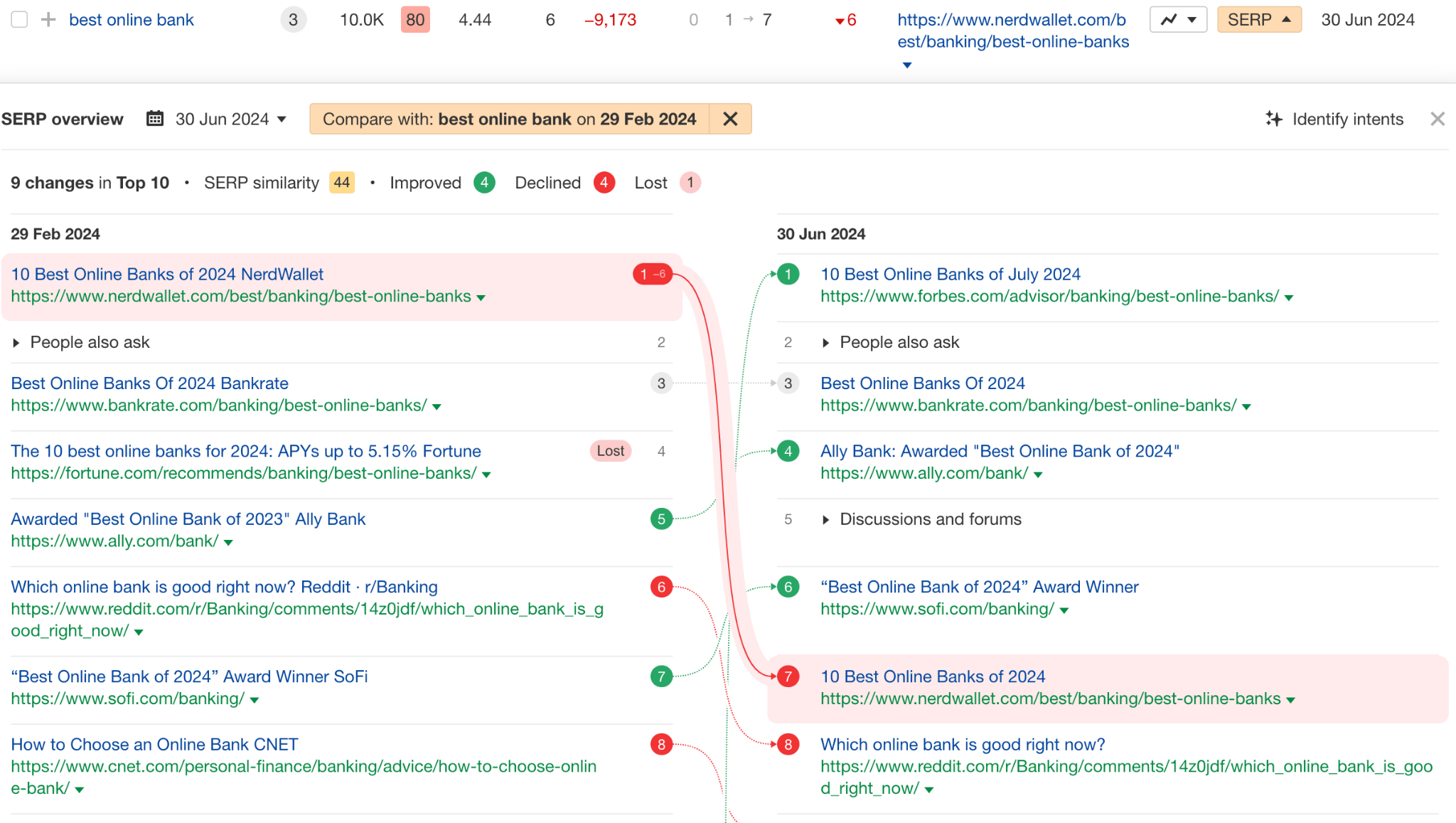The width and height of the screenshot is (1456, 823).
Task: Click the sparkle icon beside Identify intents
Action: (x=1274, y=119)
